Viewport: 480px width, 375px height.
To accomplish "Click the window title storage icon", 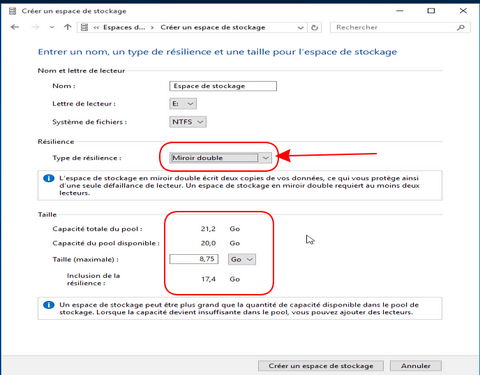I will 13,11.
